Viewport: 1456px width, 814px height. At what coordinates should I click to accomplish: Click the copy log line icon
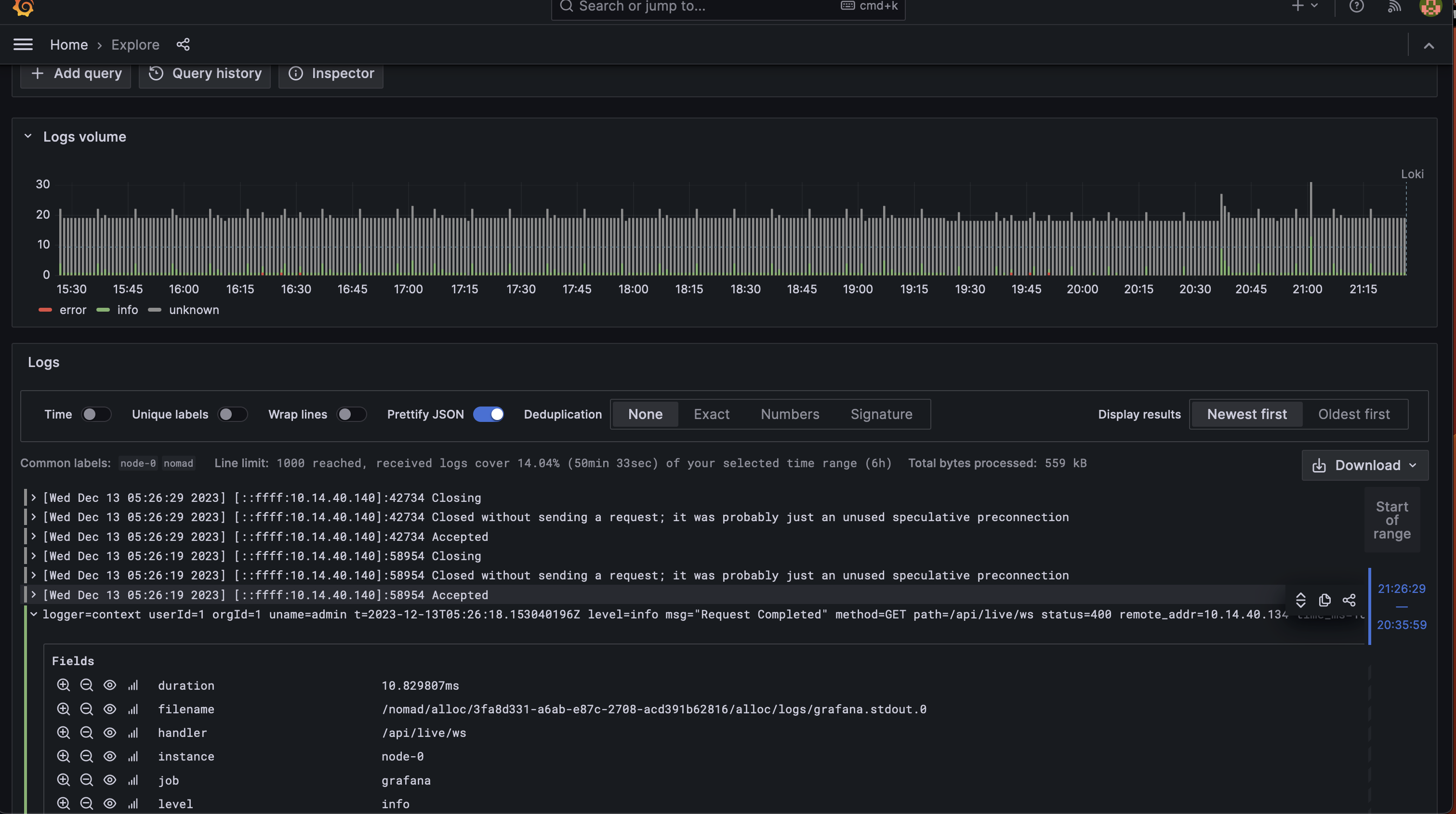[x=1324, y=600]
